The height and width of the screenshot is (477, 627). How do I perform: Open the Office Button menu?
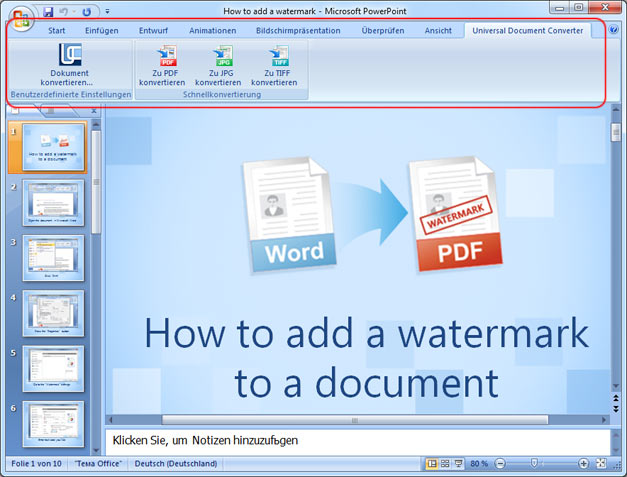[x=21, y=18]
